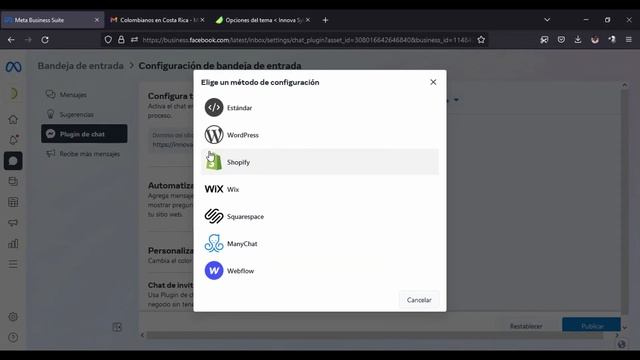The image size is (640, 360).
Task: Select Plugin de chat menu item
Action: tap(84, 134)
